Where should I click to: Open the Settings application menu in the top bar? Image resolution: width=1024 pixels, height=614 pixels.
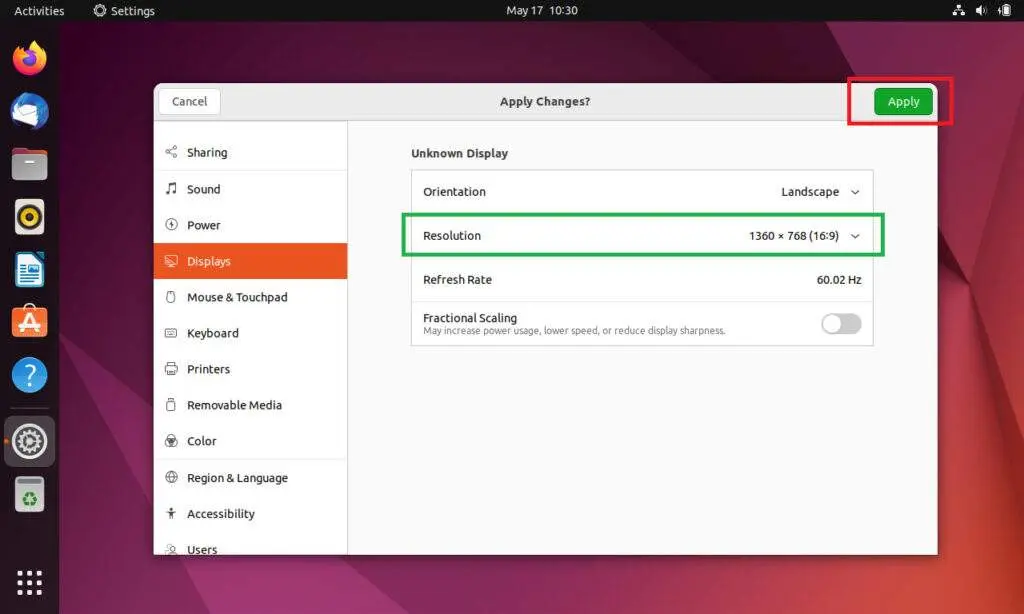click(x=124, y=10)
